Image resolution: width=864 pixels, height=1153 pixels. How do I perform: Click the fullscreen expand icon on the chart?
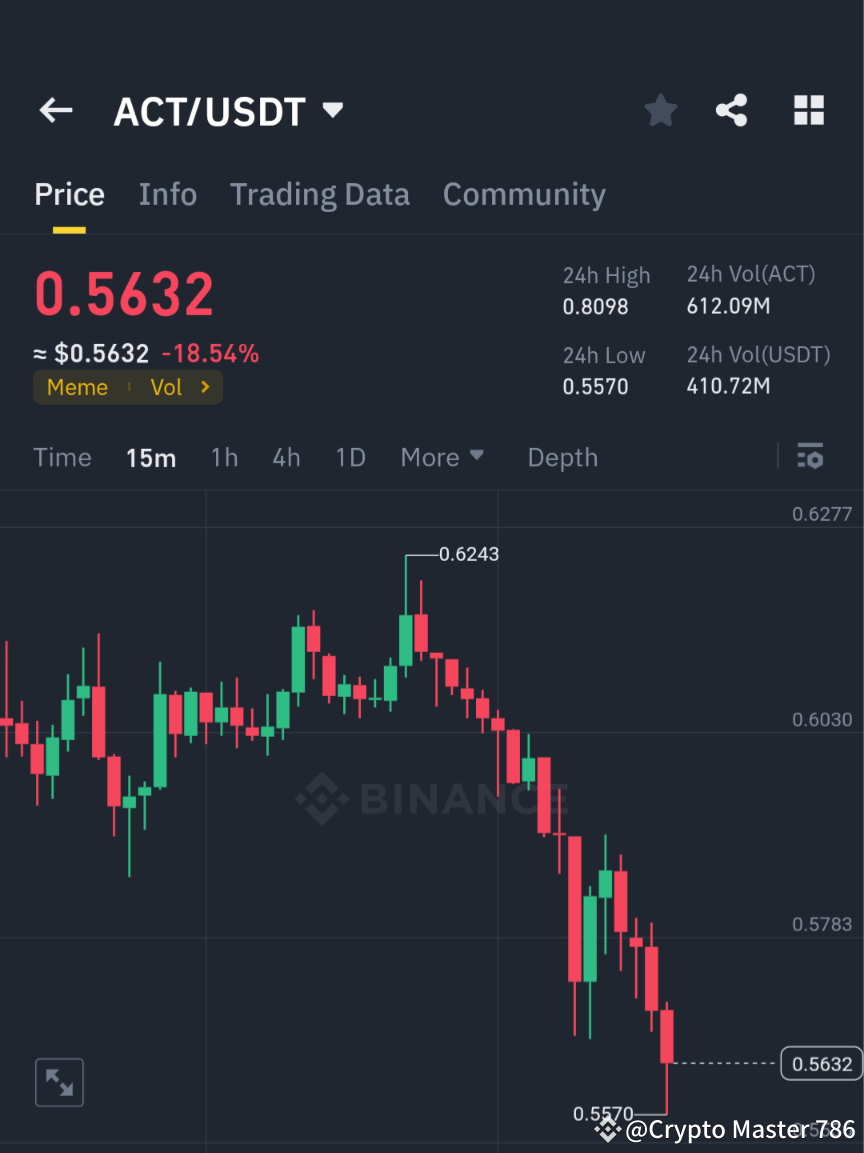point(59,1082)
